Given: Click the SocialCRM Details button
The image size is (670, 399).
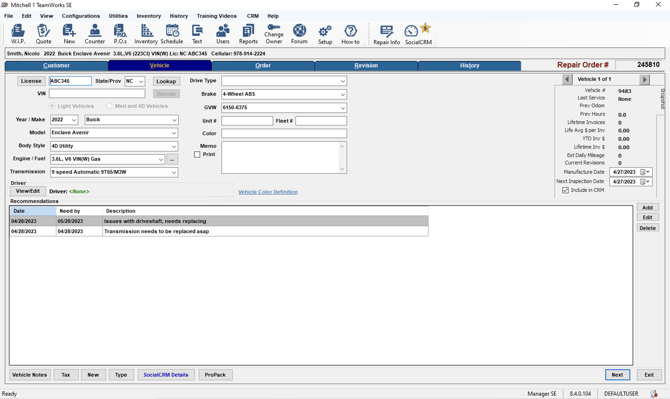Looking at the screenshot, I should tap(166, 375).
